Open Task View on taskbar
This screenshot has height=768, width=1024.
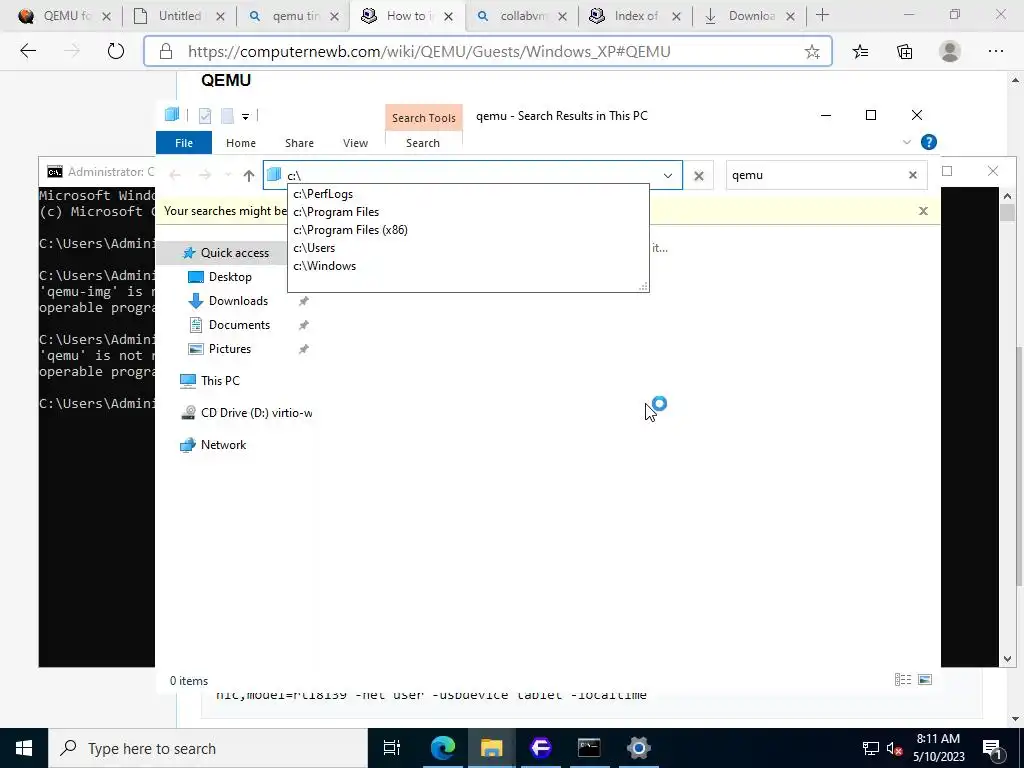(392, 748)
